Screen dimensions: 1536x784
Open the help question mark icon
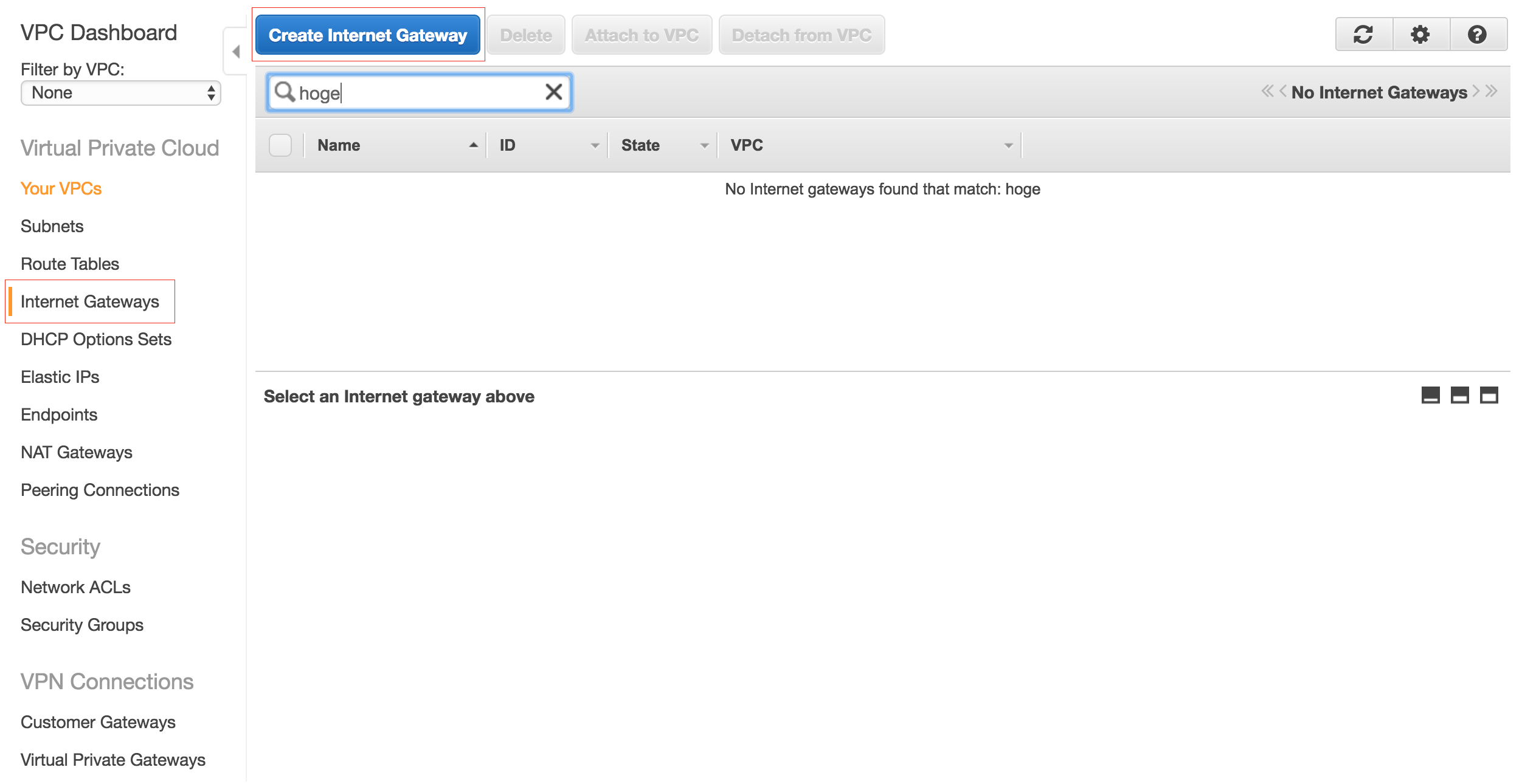click(x=1477, y=35)
